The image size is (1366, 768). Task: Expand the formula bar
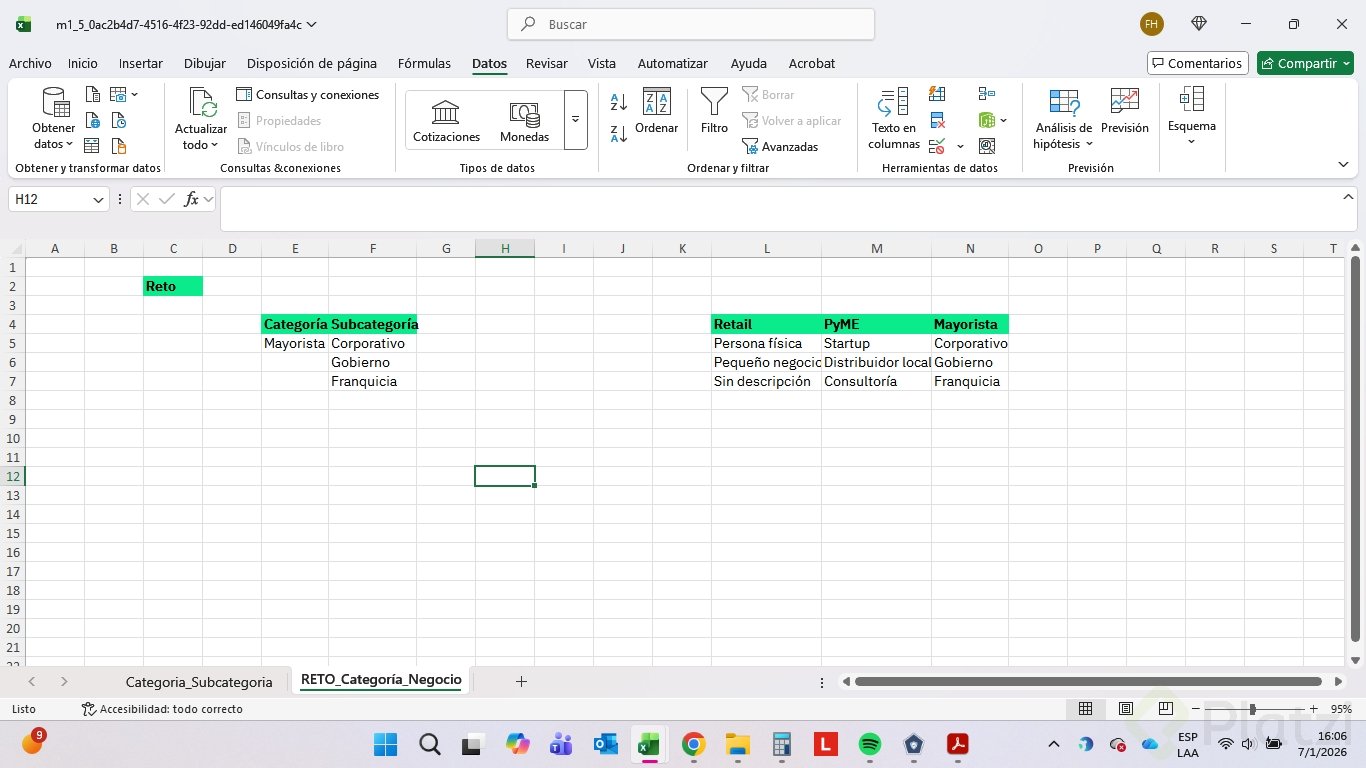1348,197
